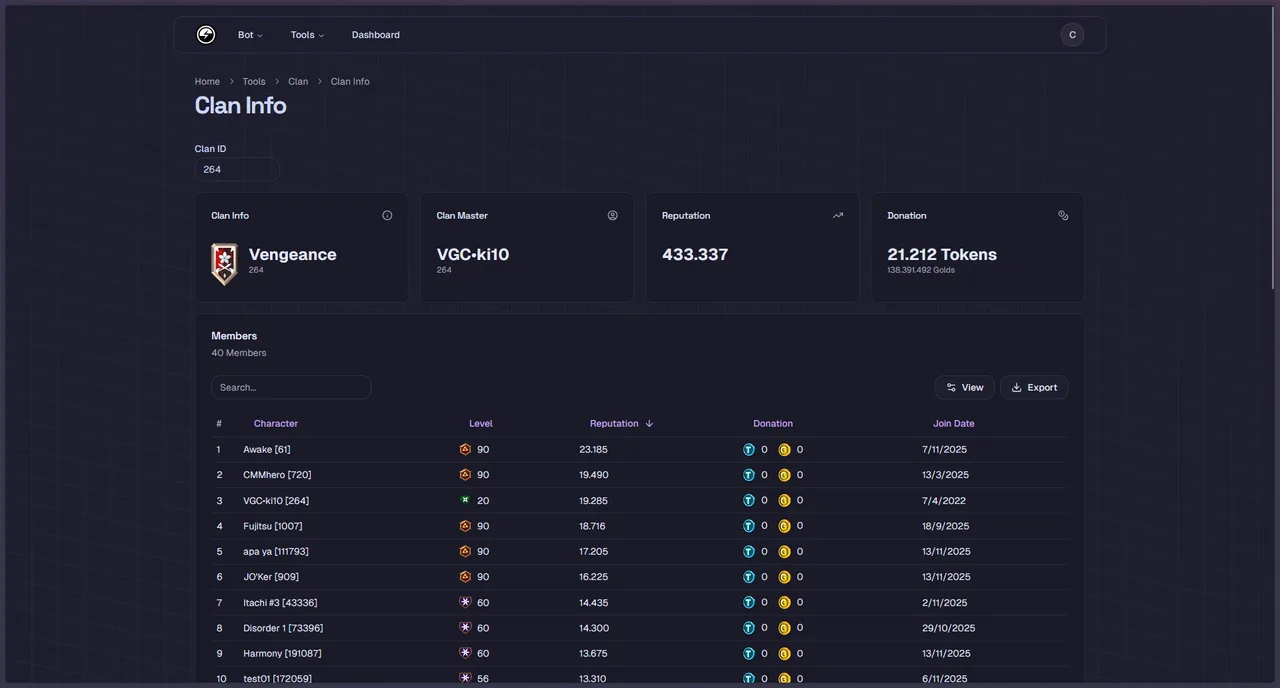The width and height of the screenshot is (1280, 688).
Task: Click the site logo icon
Action: pyautogui.click(x=206, y=35)
